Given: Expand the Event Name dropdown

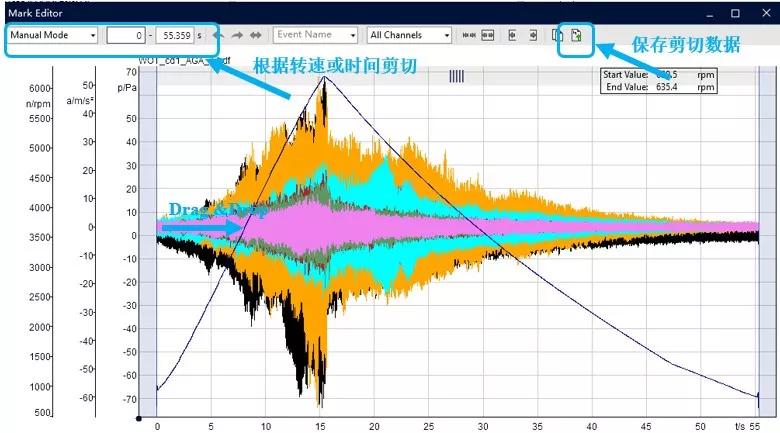Looking at the screenshot, I should point(316,35).
